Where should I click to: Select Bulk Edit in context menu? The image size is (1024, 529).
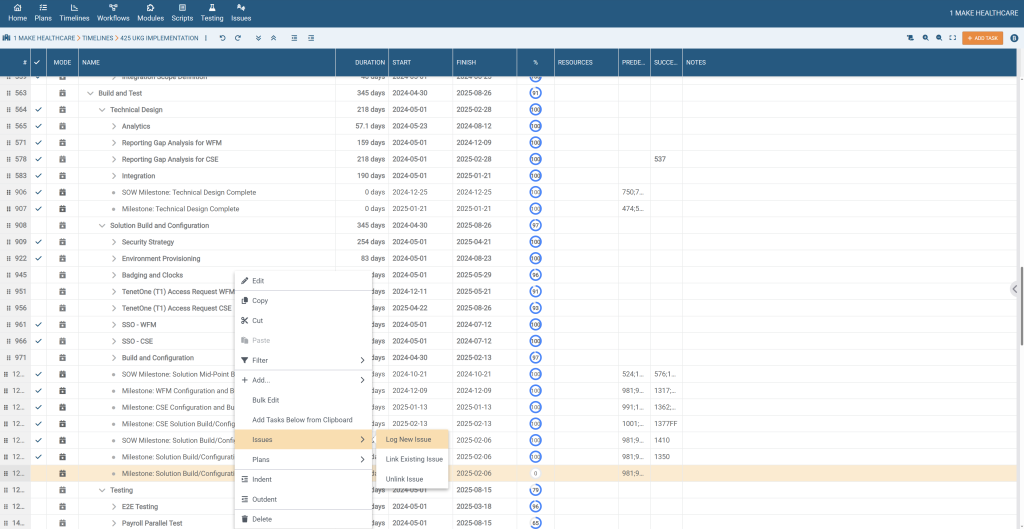[268, 399]
